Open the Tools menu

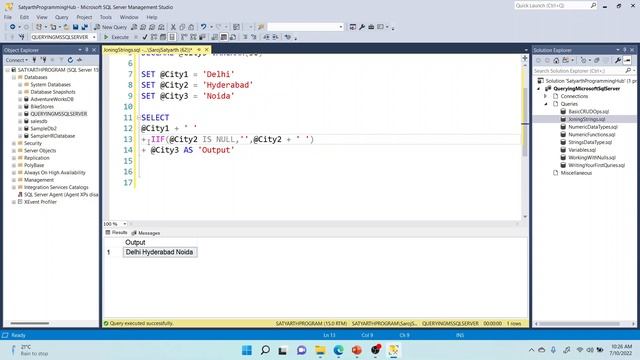point(106,17)
